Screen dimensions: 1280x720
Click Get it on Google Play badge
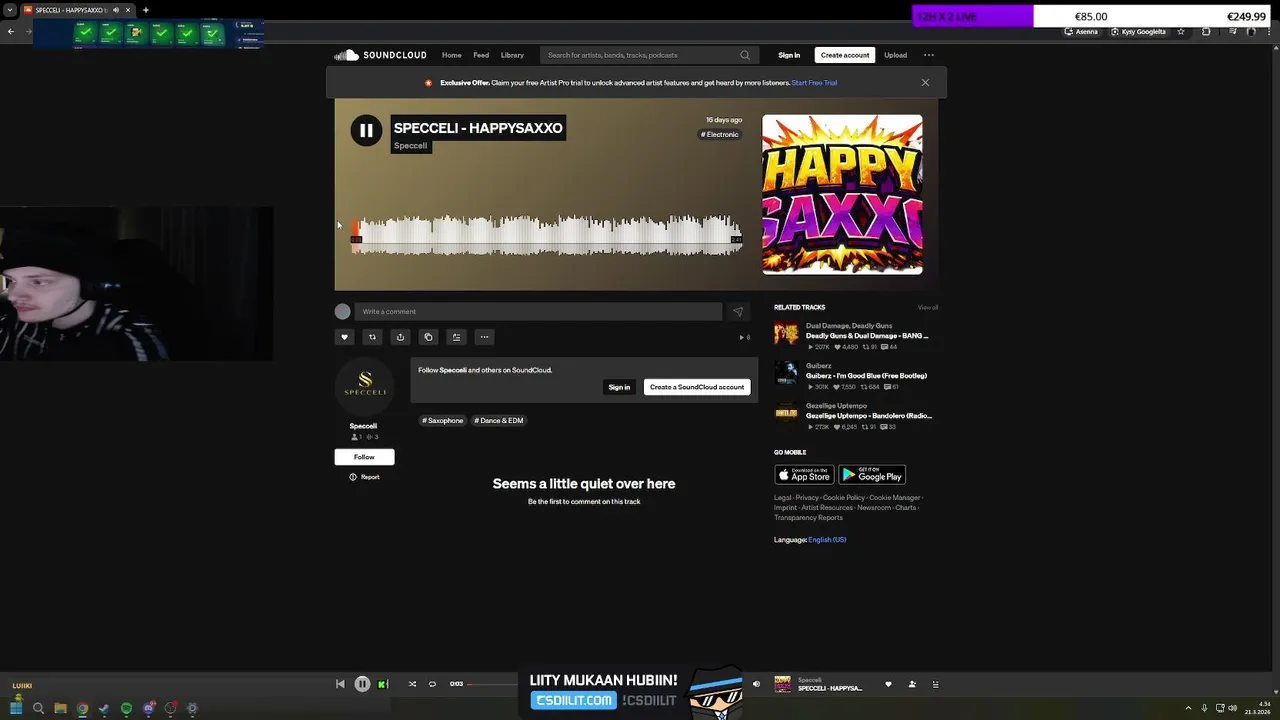click(872, 474)
